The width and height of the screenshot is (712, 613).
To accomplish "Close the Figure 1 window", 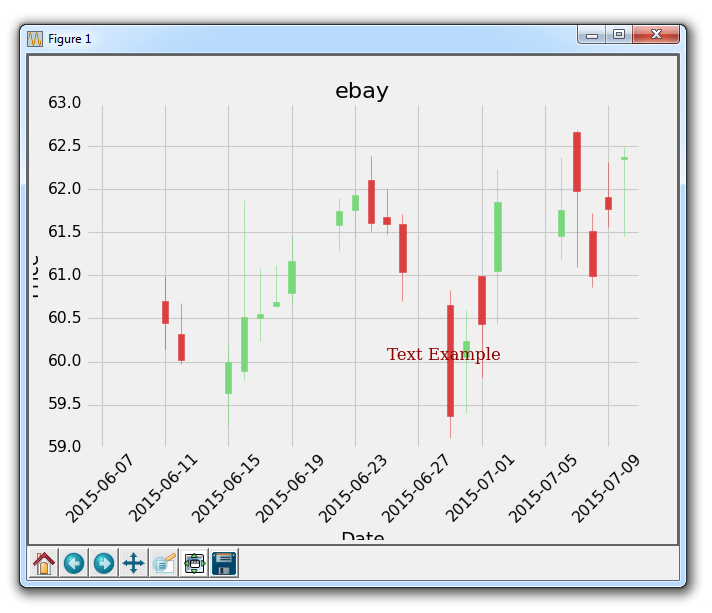I will click(656, 35).
